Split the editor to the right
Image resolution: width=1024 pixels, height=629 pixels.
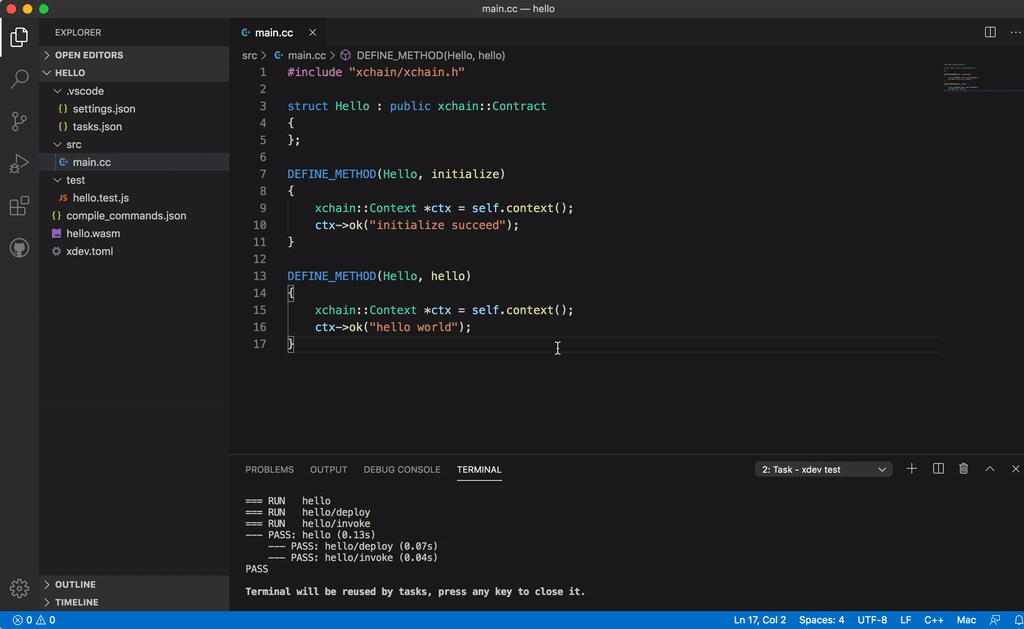click(990, 32)
